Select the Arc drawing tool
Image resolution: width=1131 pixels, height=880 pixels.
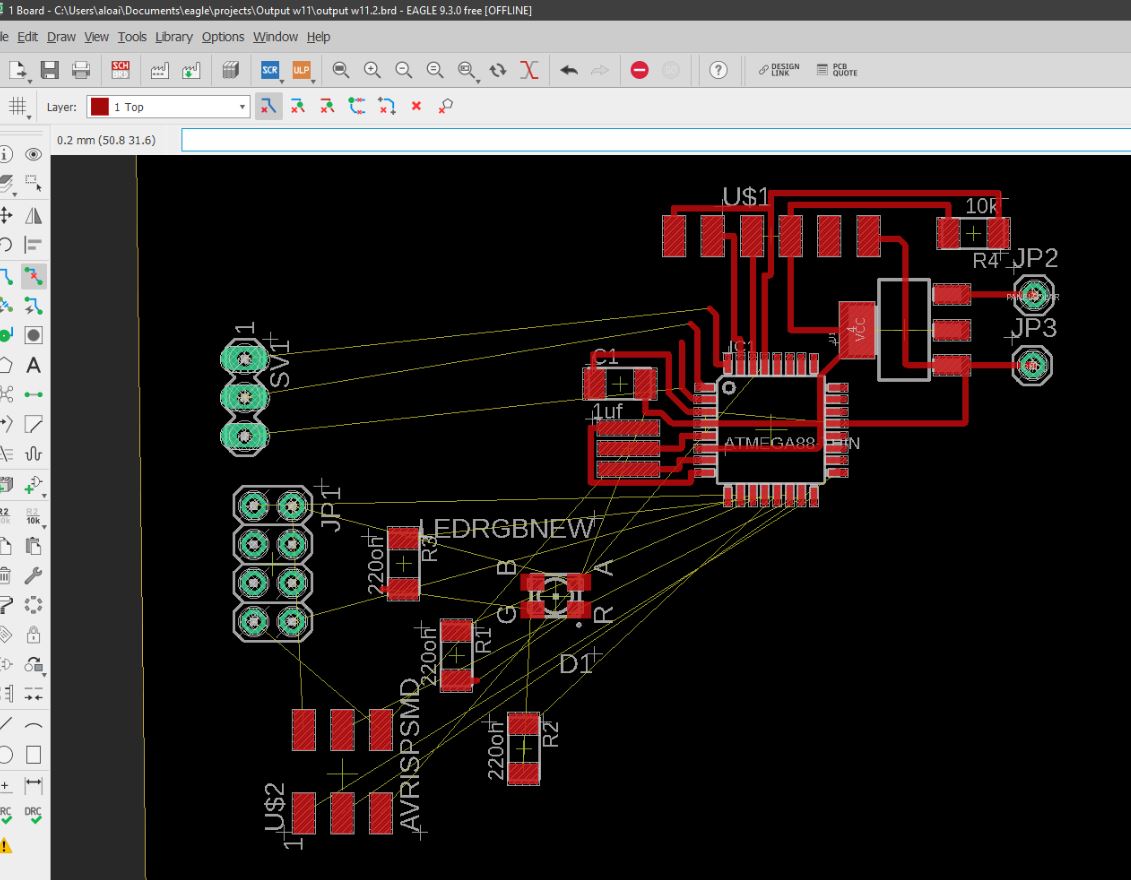[x=33, y=725]
